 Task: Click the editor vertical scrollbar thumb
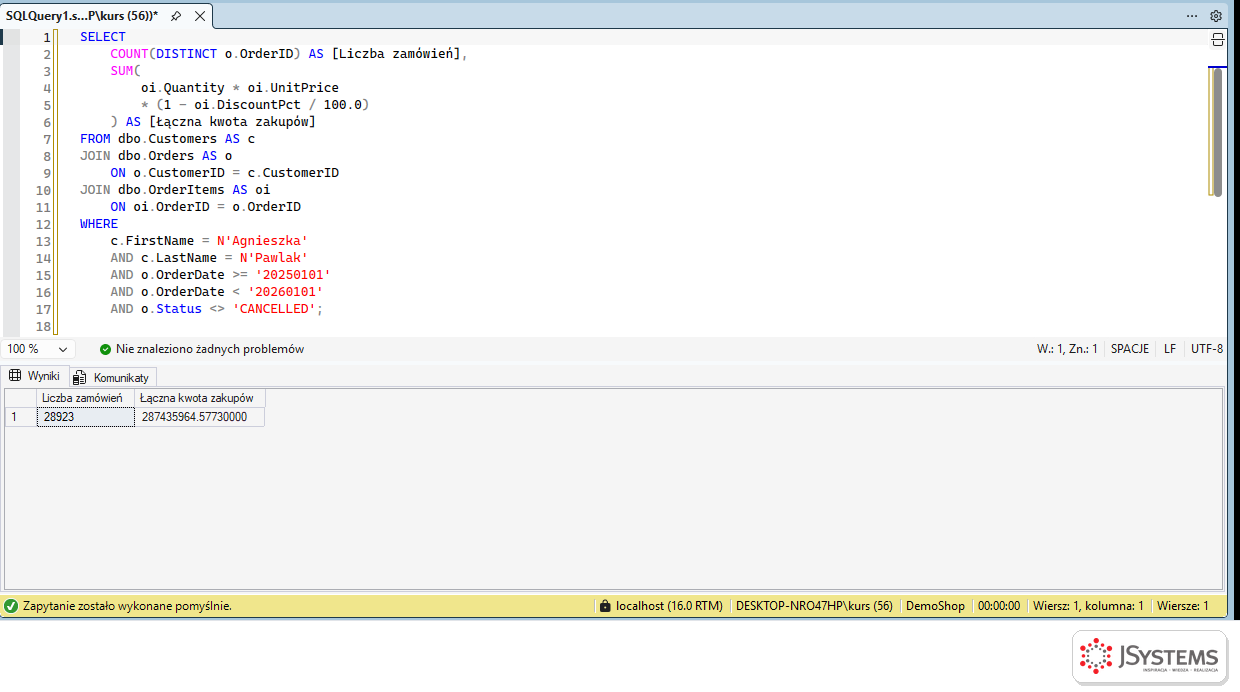pos(1217,131)
